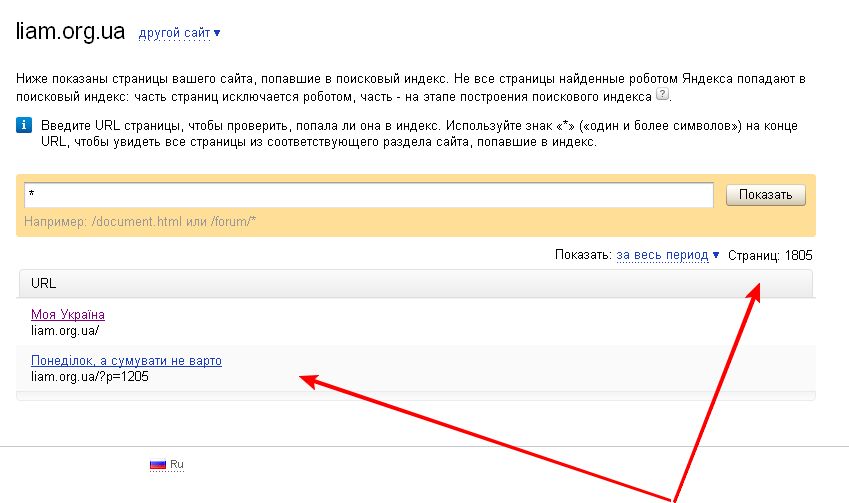Click the "liam.org.ua/?p=1205" address text
849x503 pixels.
click(90, 376)
